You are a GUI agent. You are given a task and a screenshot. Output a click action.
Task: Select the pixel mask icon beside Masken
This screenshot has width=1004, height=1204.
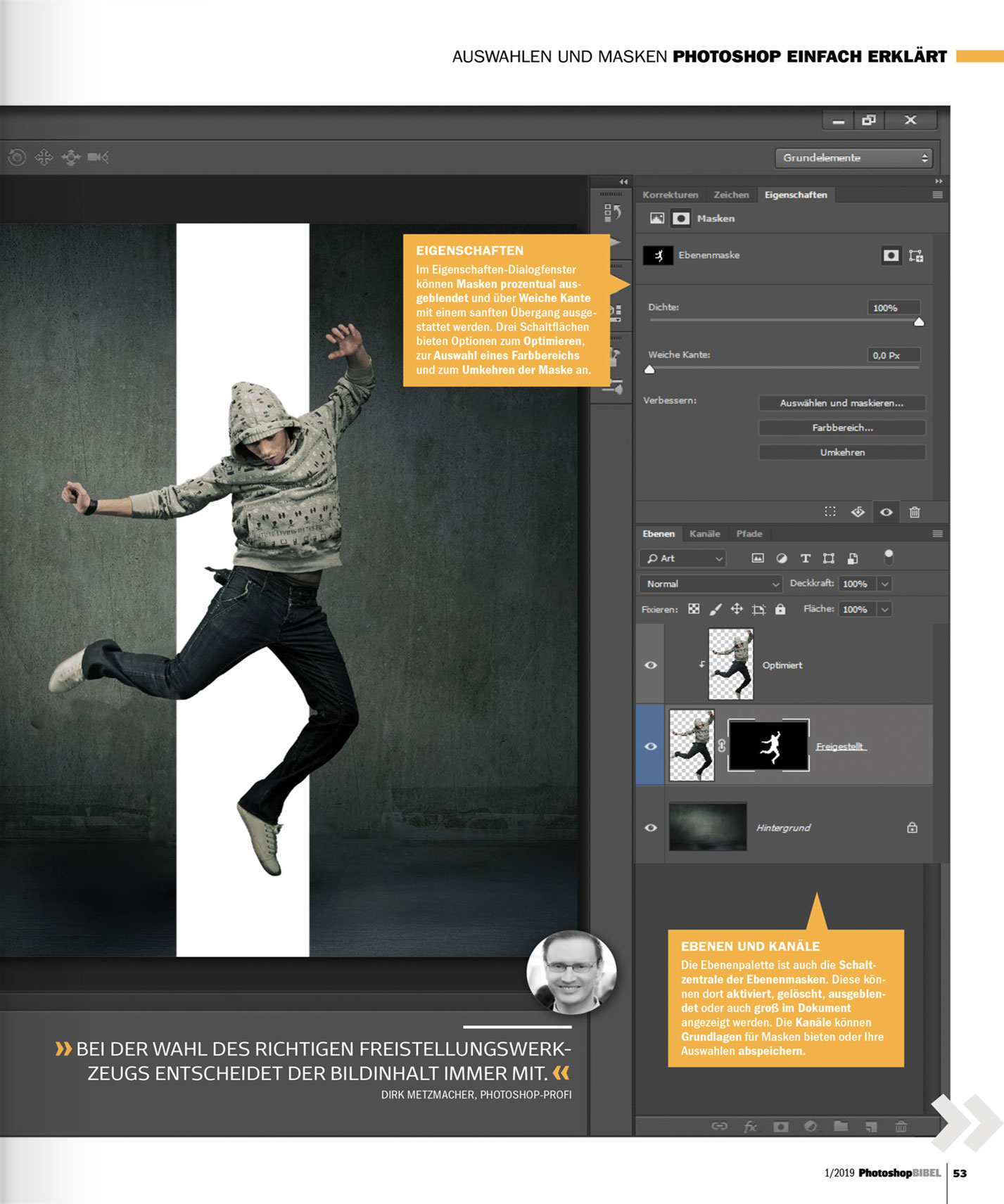(680, 219)
